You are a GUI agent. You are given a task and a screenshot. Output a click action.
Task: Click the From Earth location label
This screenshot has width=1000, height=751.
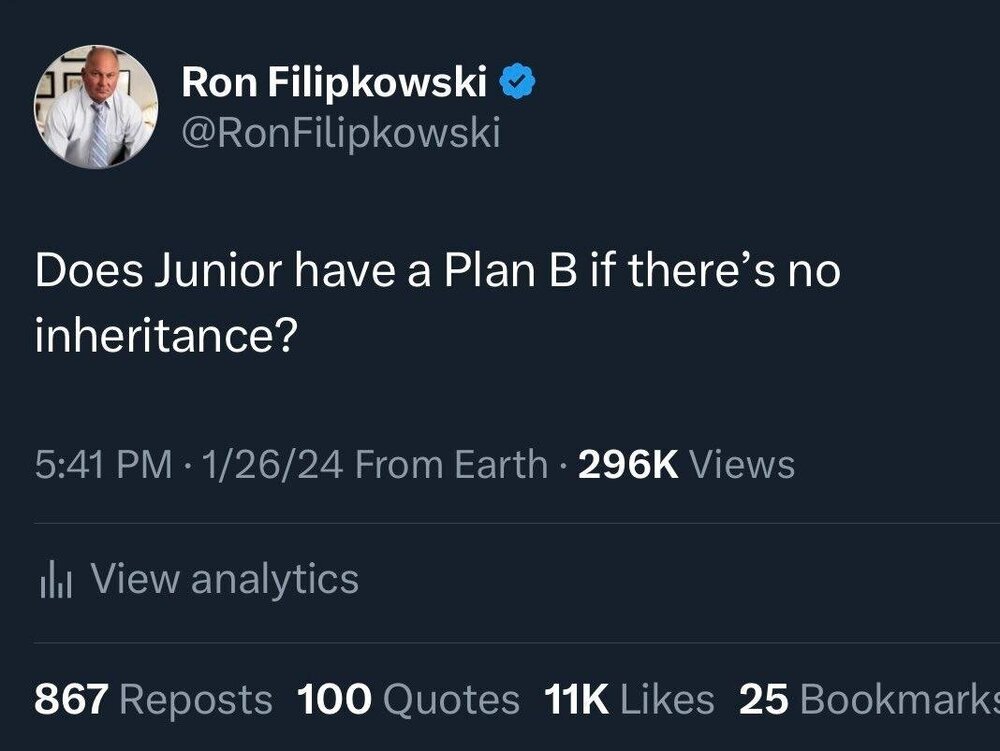tap(451, 465)
